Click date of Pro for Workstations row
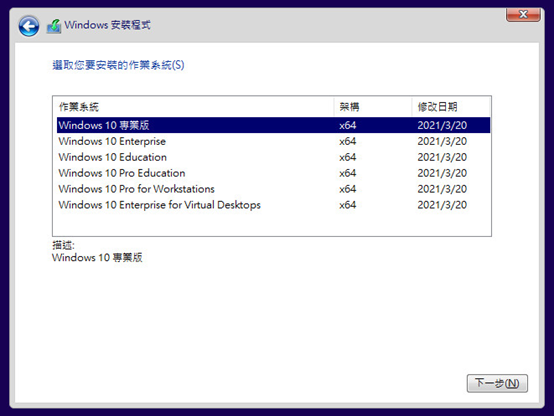Viewport: 554px width, 416px height. pos(442,189)
